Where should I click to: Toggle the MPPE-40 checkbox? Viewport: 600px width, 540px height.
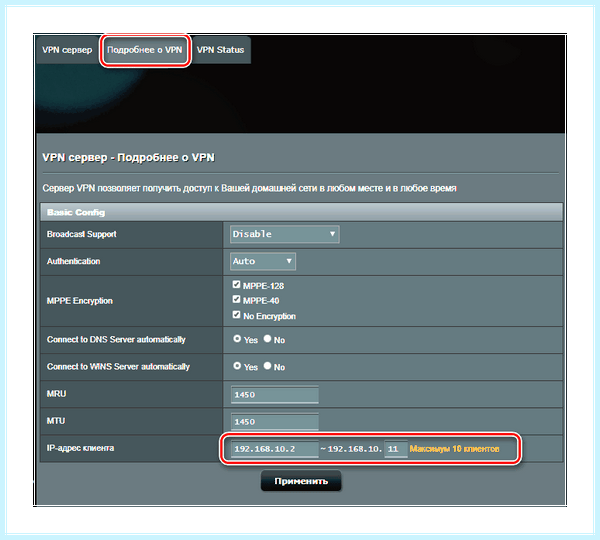tap(236, 299)
